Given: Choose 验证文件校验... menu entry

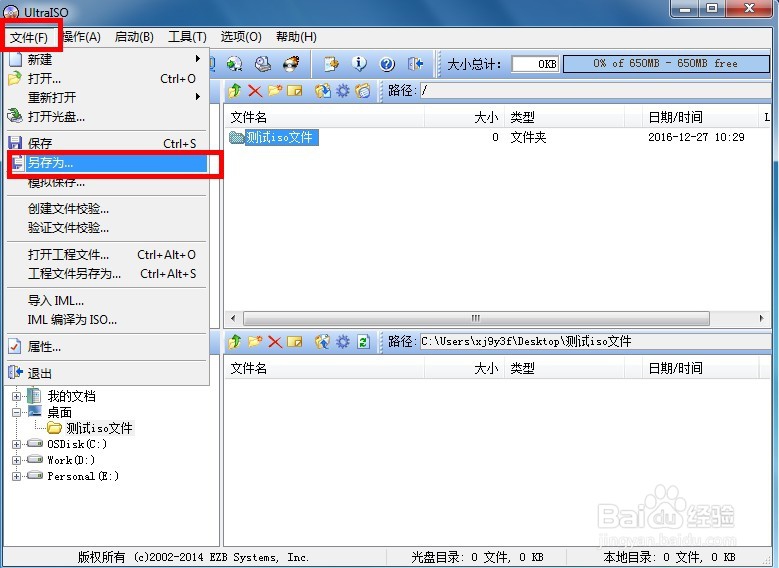Looking at the screenshot, I should coord(107,228).
